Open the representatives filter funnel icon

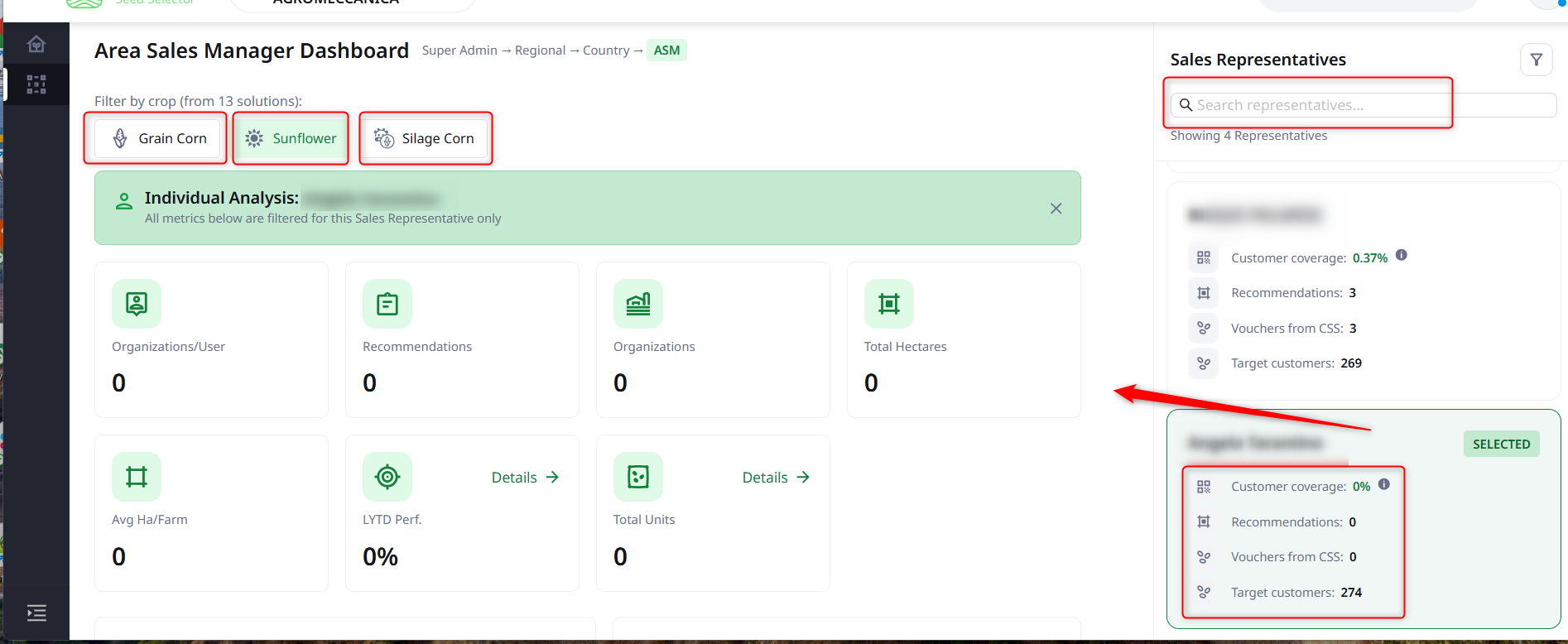coord(1536,60)
